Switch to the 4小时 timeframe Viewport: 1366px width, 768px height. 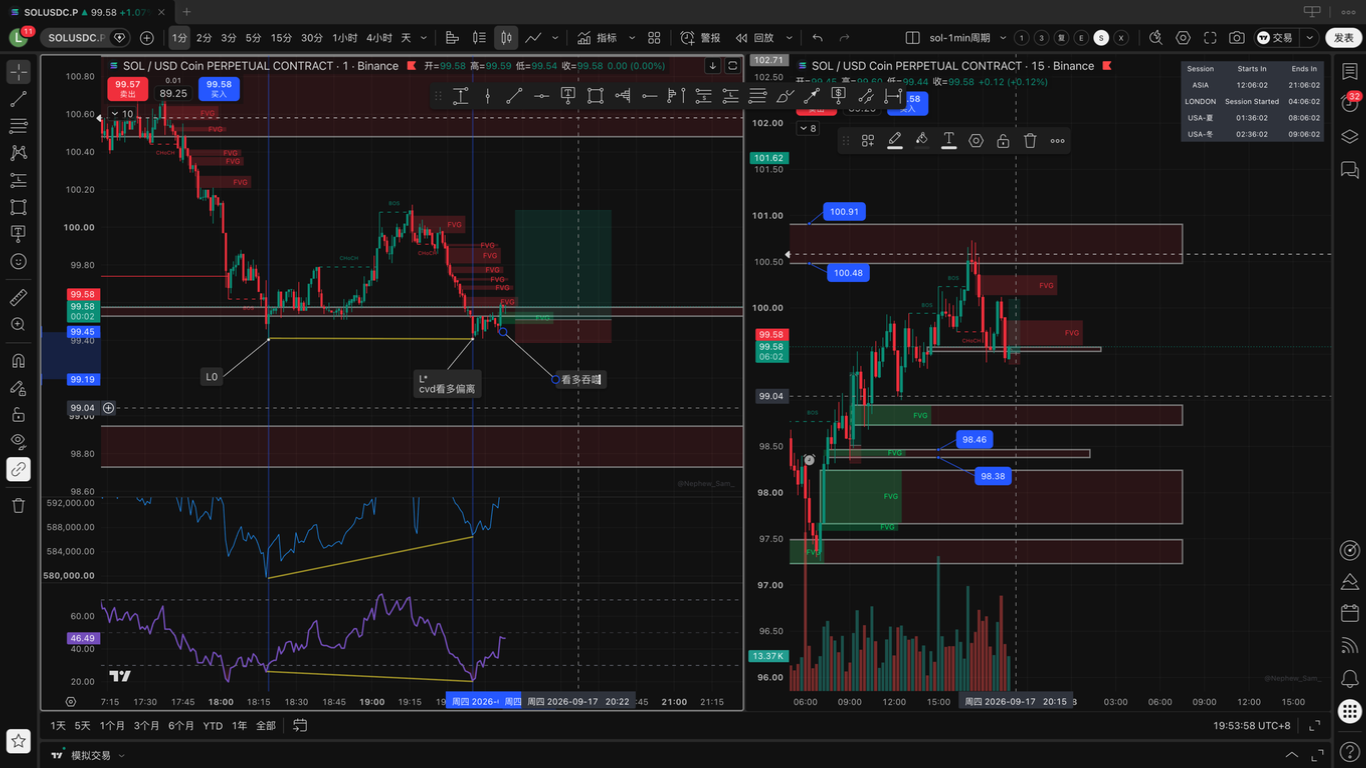pos(379,38)
